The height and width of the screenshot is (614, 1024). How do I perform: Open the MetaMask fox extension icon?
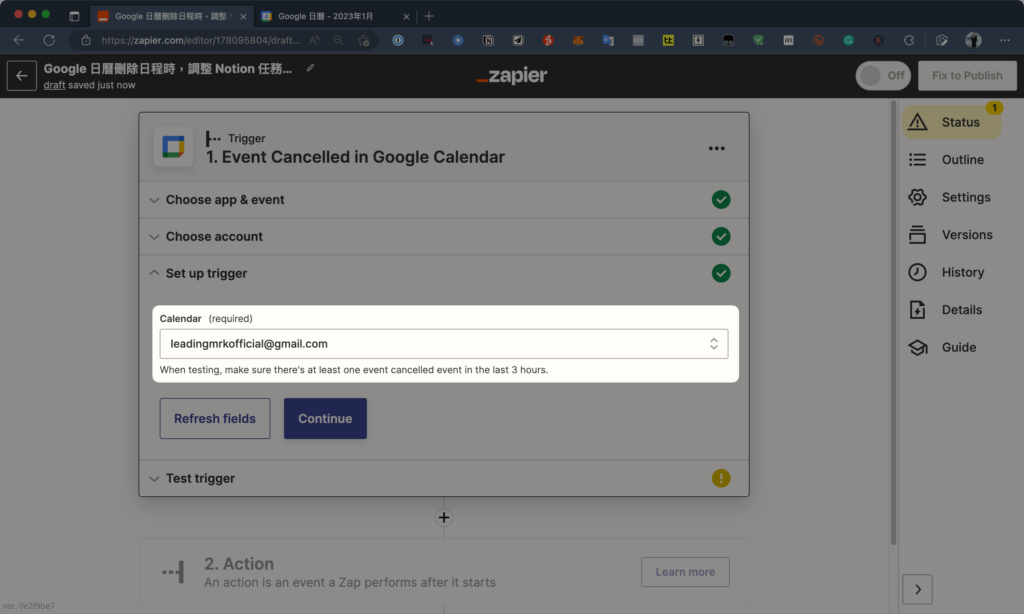(x=578, y=40)
